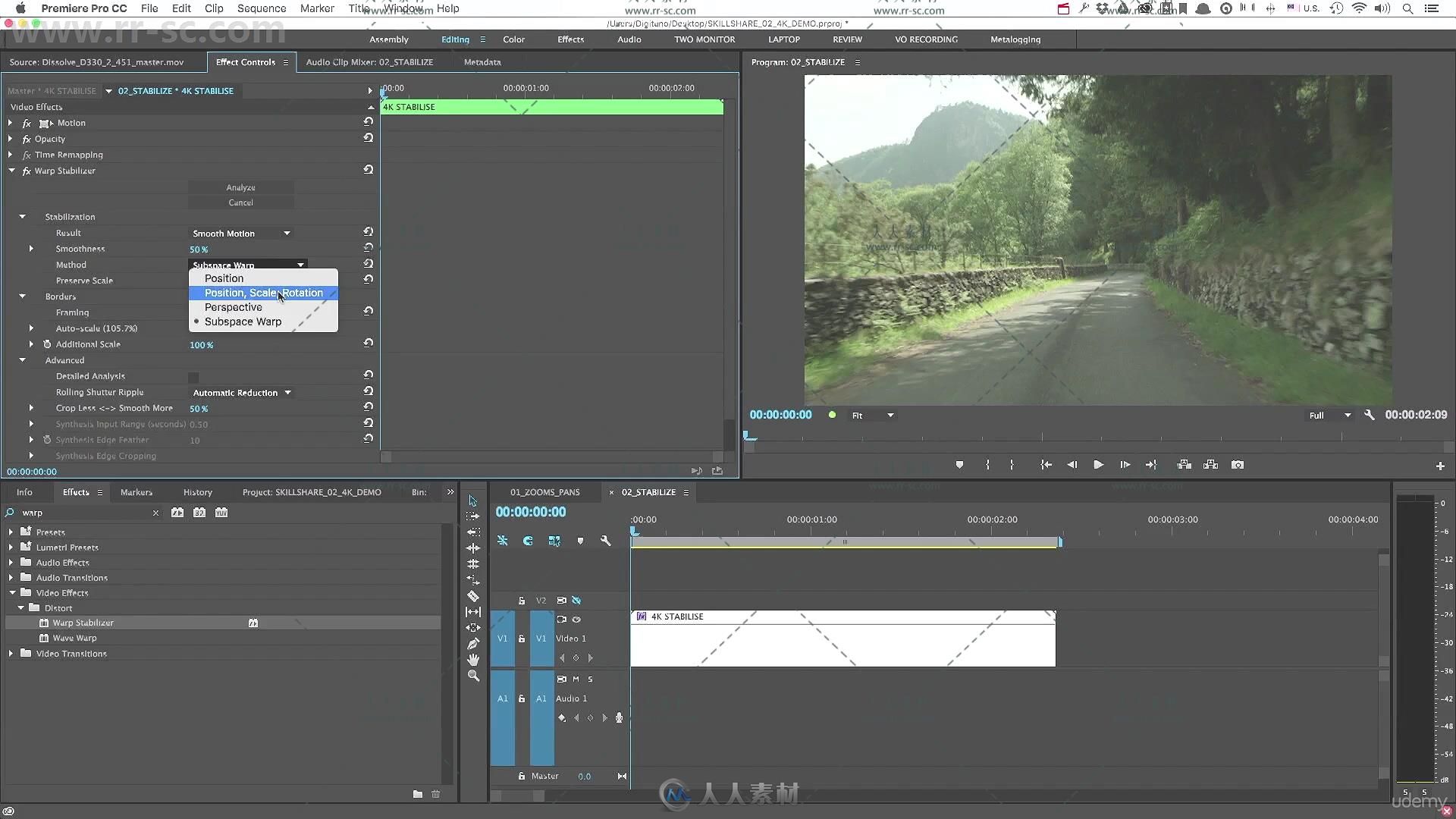Delete custom item trash icon in Effects
Screen dimensions: 1456x819
pyautogui.click(x=435, y=794)
